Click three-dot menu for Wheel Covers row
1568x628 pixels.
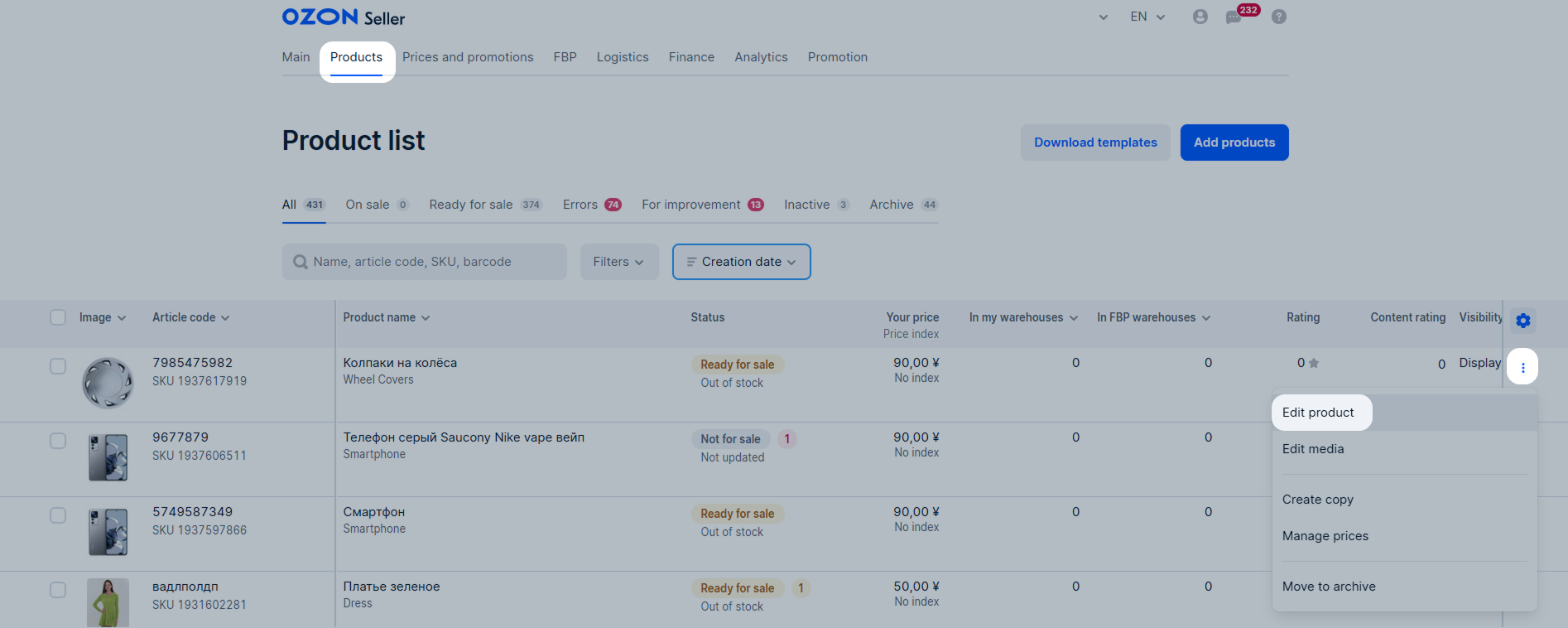(1522, 367)
